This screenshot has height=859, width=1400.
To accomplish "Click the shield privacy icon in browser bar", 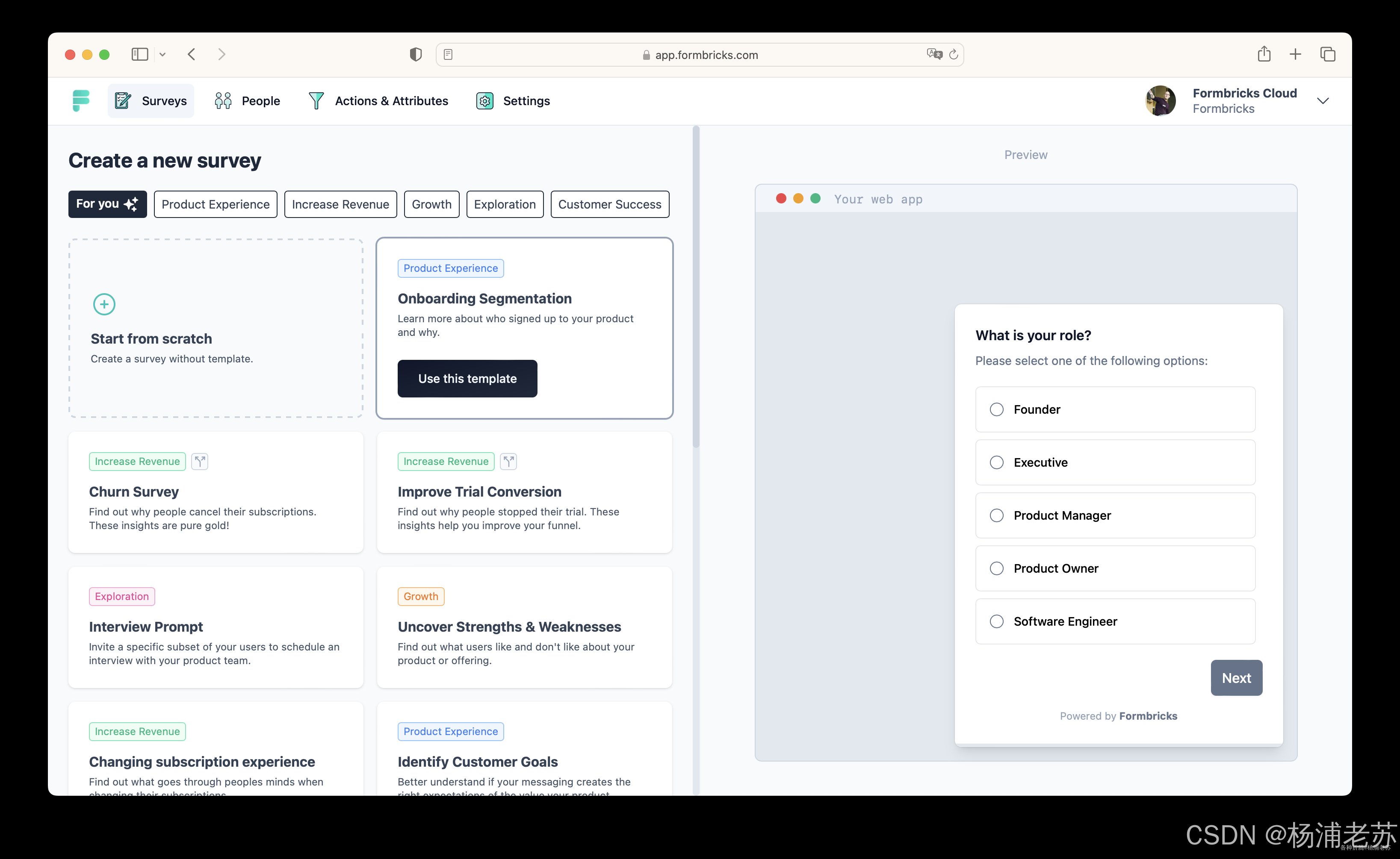I will (416, 54).
